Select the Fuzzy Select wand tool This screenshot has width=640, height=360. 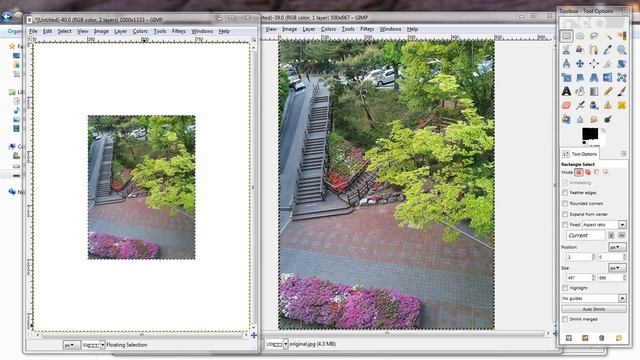pos(608,36)
